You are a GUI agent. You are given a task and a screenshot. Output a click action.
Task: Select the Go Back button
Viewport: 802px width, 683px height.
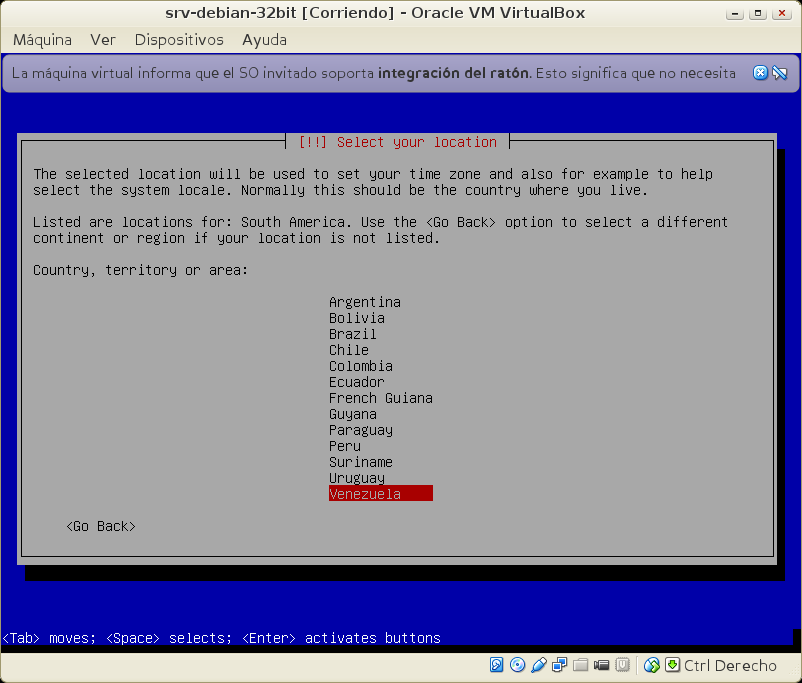101,526
